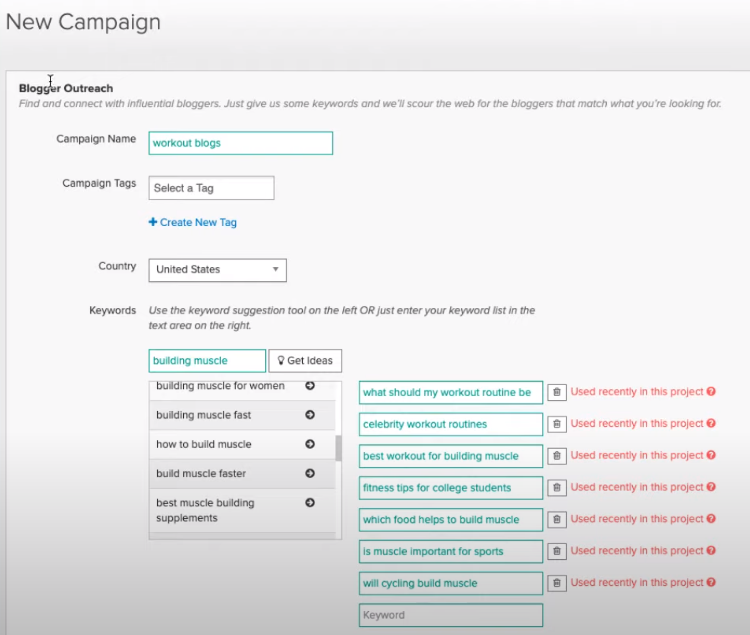Screen dimensions: 750x635
Task: Delete 'fitness tips for college students' keyword
Action: click(557, 488)
